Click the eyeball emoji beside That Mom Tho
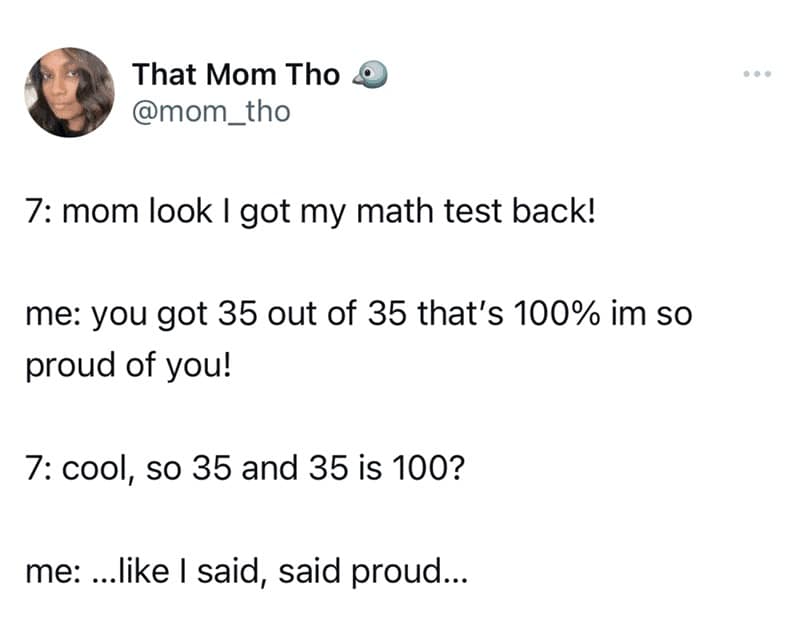 (x=367, y=75)
